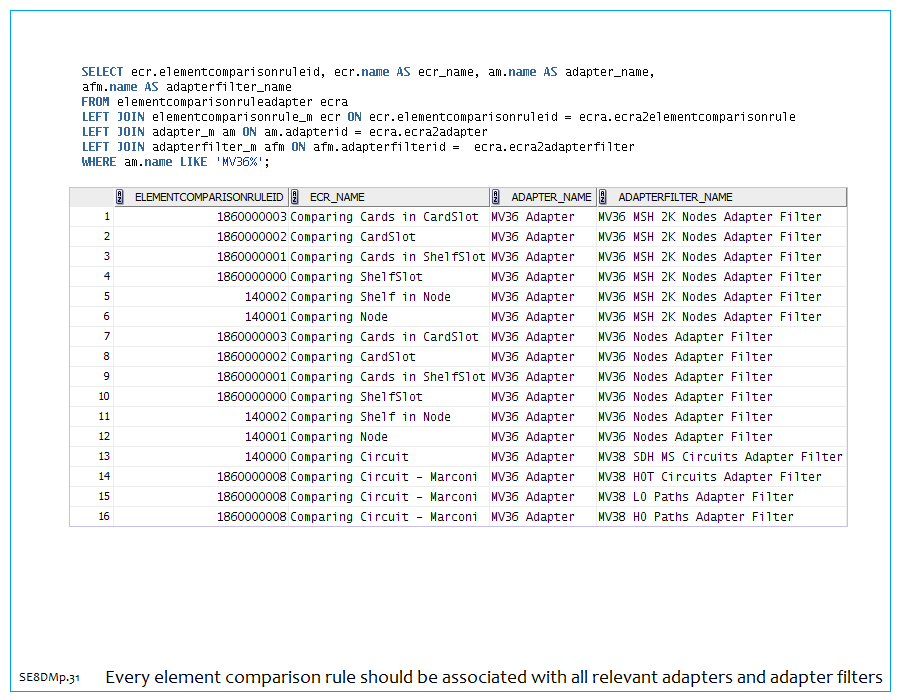Click the SELECT keyword in the SQL query
This screenshot has height=700, width=900.
pyautogui.click(x=103, y=72)
